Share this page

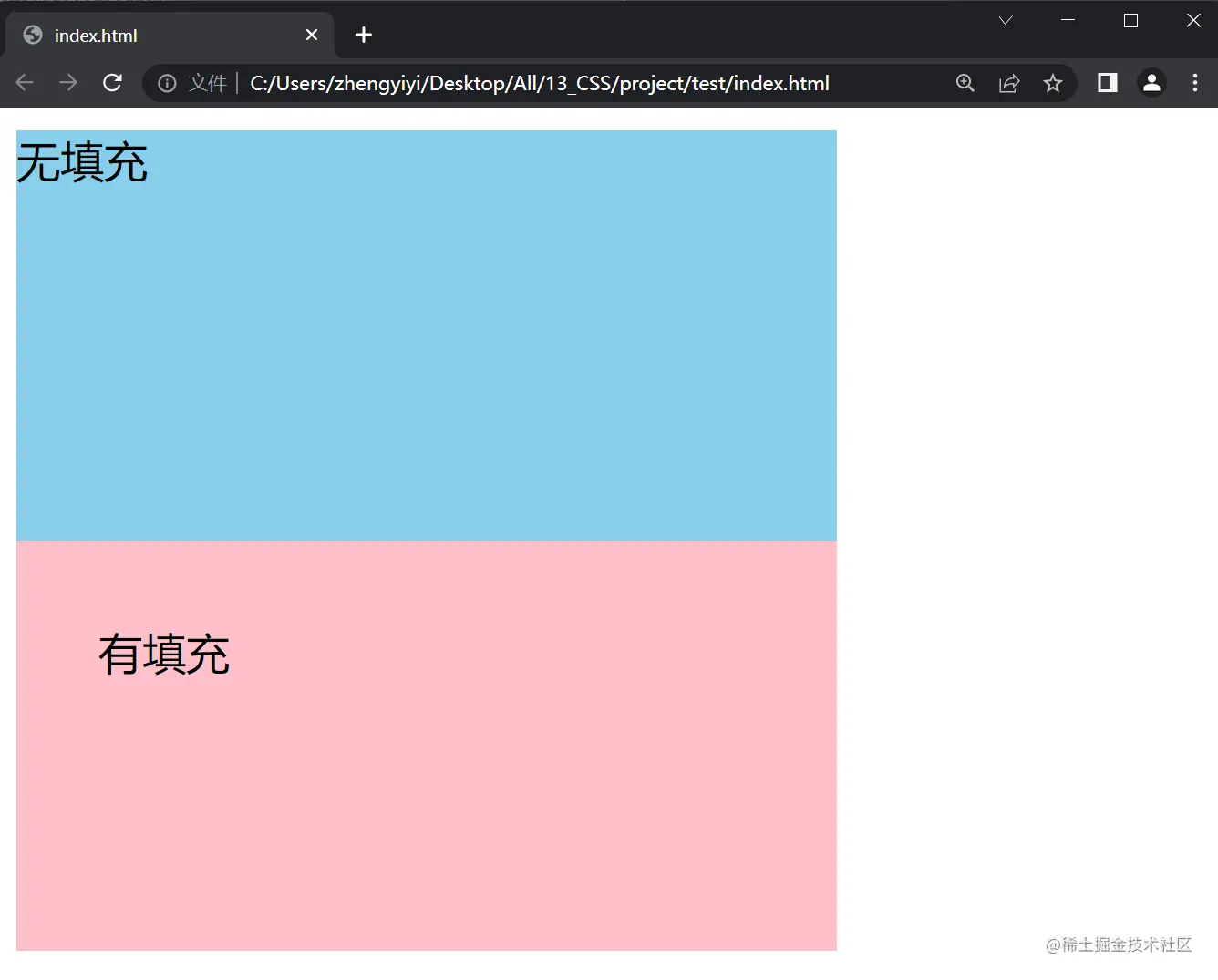pos(1009,84)
